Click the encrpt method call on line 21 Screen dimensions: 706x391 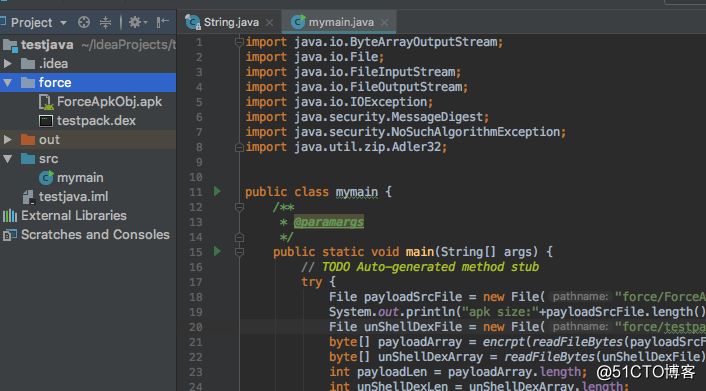(x=504, y=342)
